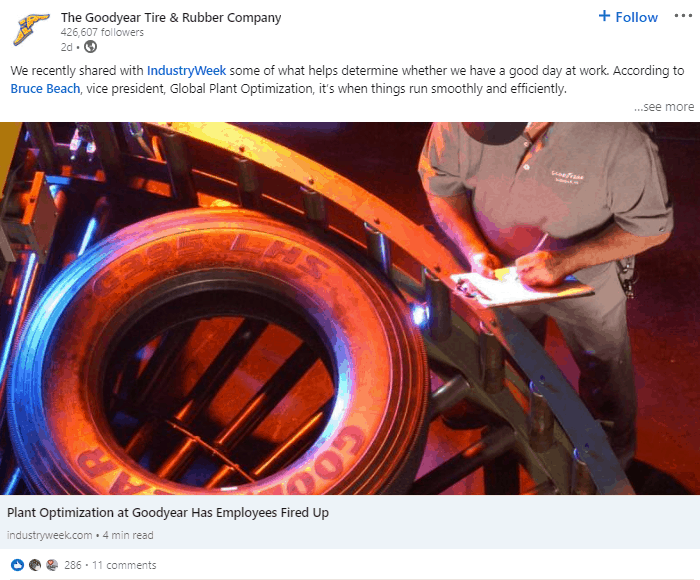Image resolution: width=700 pixels, height=580 pixels.
Task: Click the Goodyear wingfoot logo avatar
Action: pos(30,29)
